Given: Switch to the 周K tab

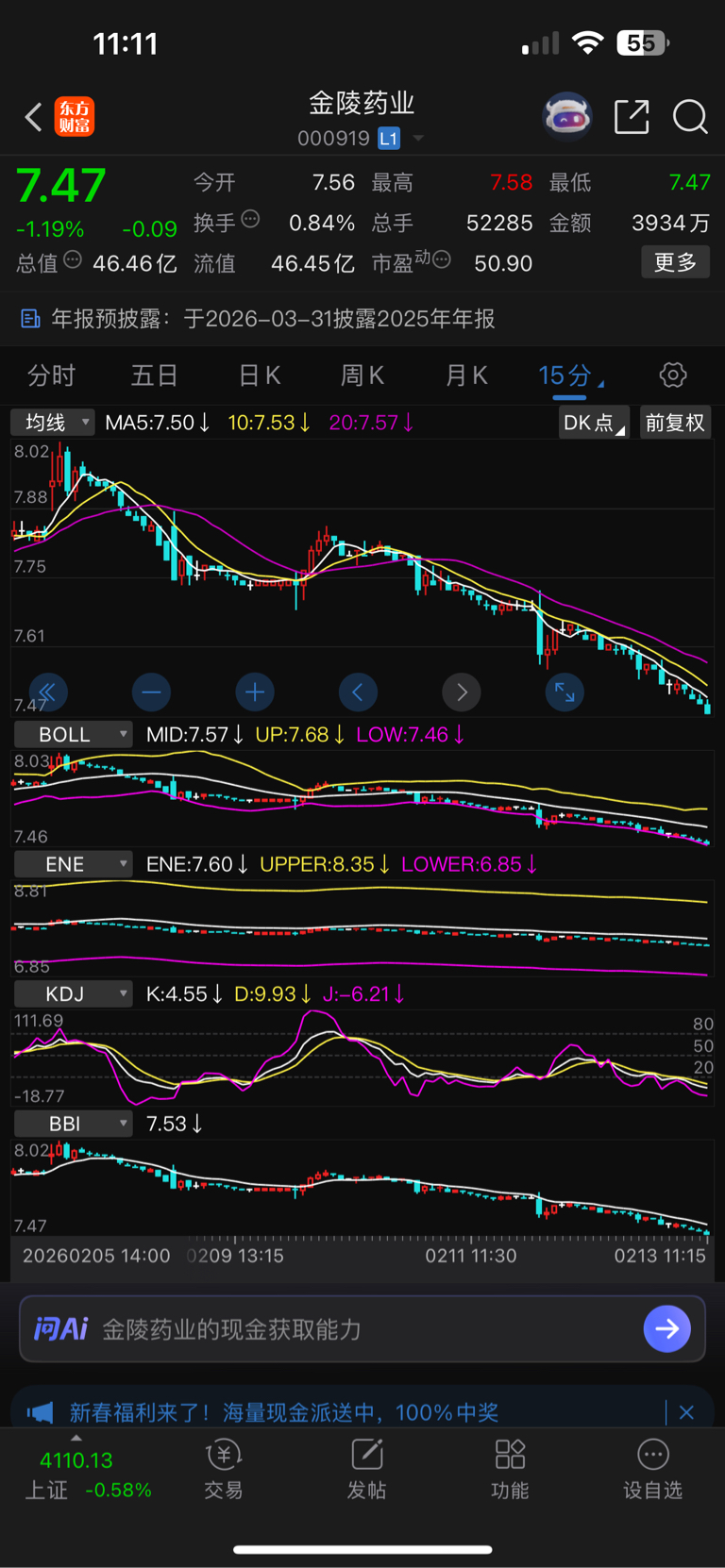Looking at the screenshot, I should (x=362, y=375).
